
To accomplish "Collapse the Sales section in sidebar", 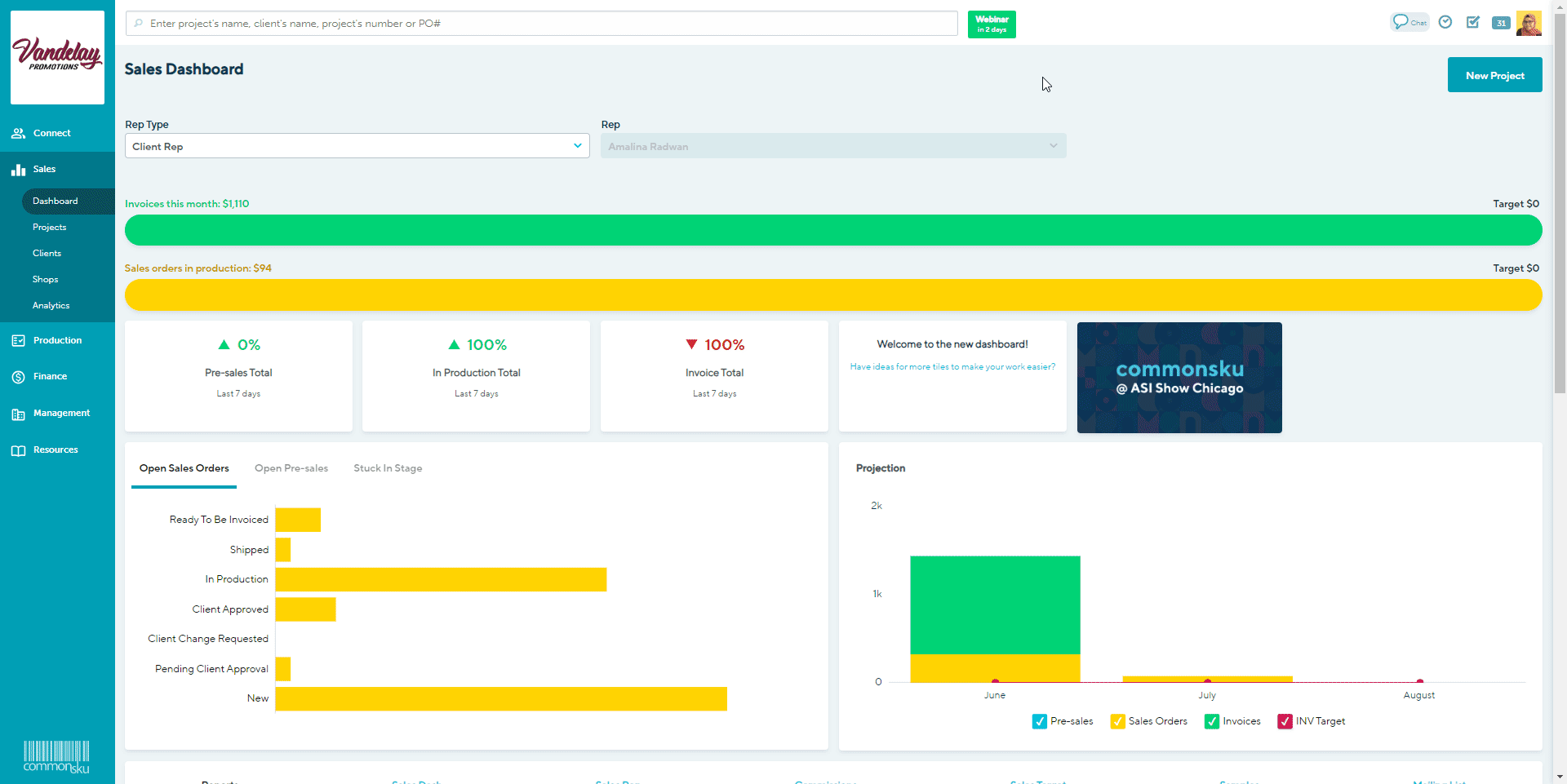I will (44, 169).
